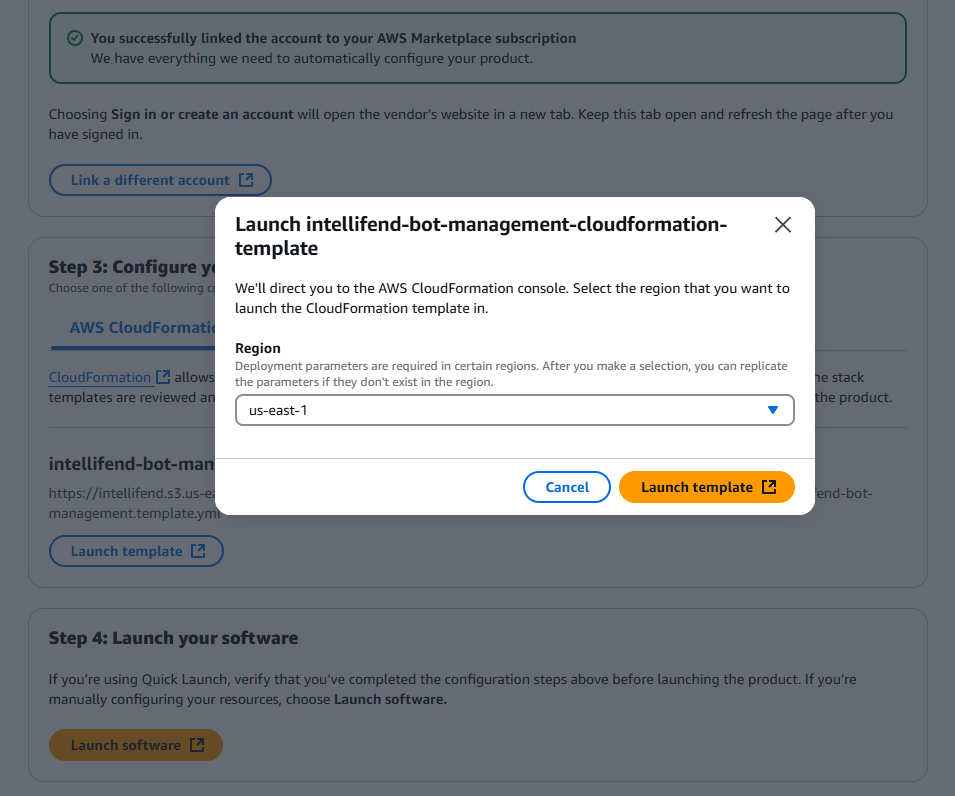The width and height of the screenshot is (955, 796).
Task: Click the background Launch template outlined button
Action: tap(136, 551)
